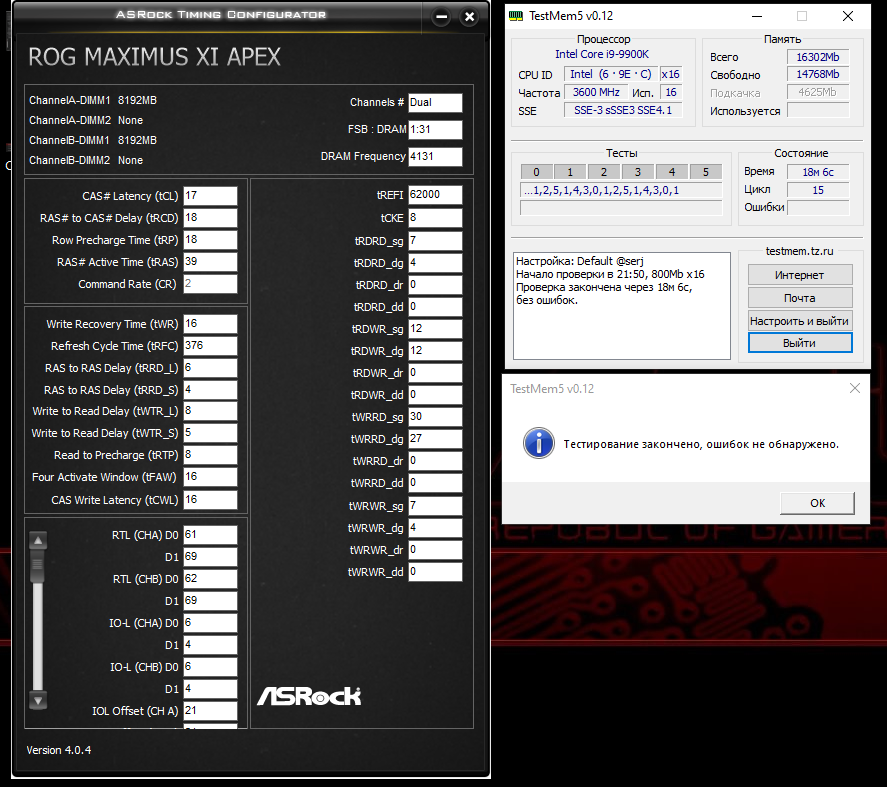
Task: Click the RTL panel scrollbar thumb
Action: [38, 566]
